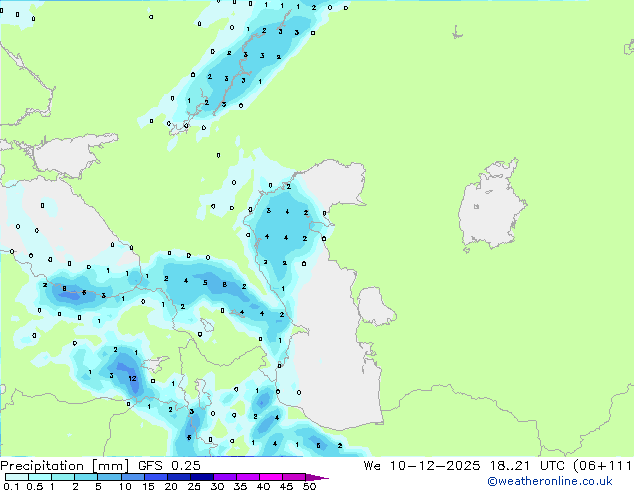Viewport: 634px width, 490px height.
Task: Click the '10' legend scale label
Action: pyautogui.click(x=125, y=486)
